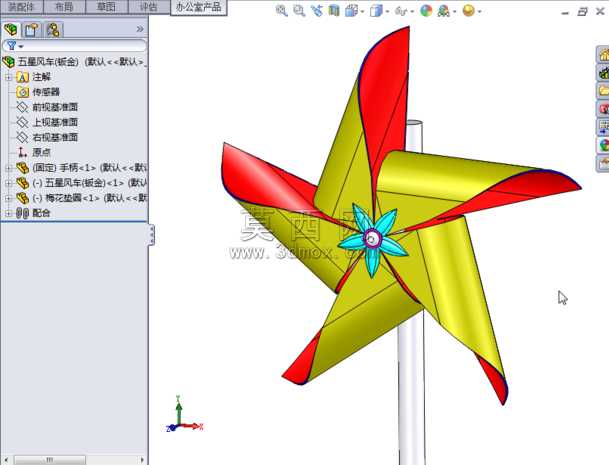Click the View Orientation cube icon
Viewport: 609px width, 465px height.
351,11
